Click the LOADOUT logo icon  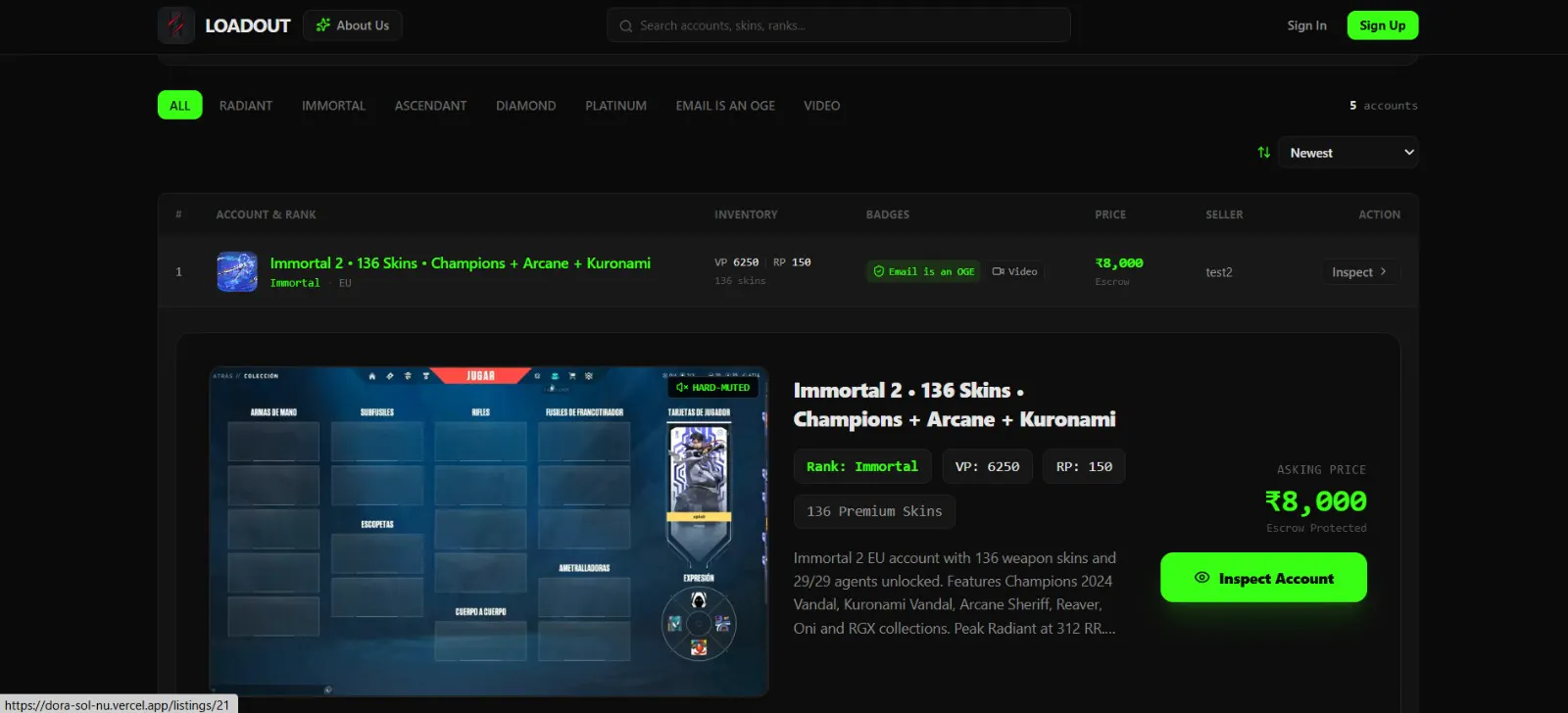(176, 25)
